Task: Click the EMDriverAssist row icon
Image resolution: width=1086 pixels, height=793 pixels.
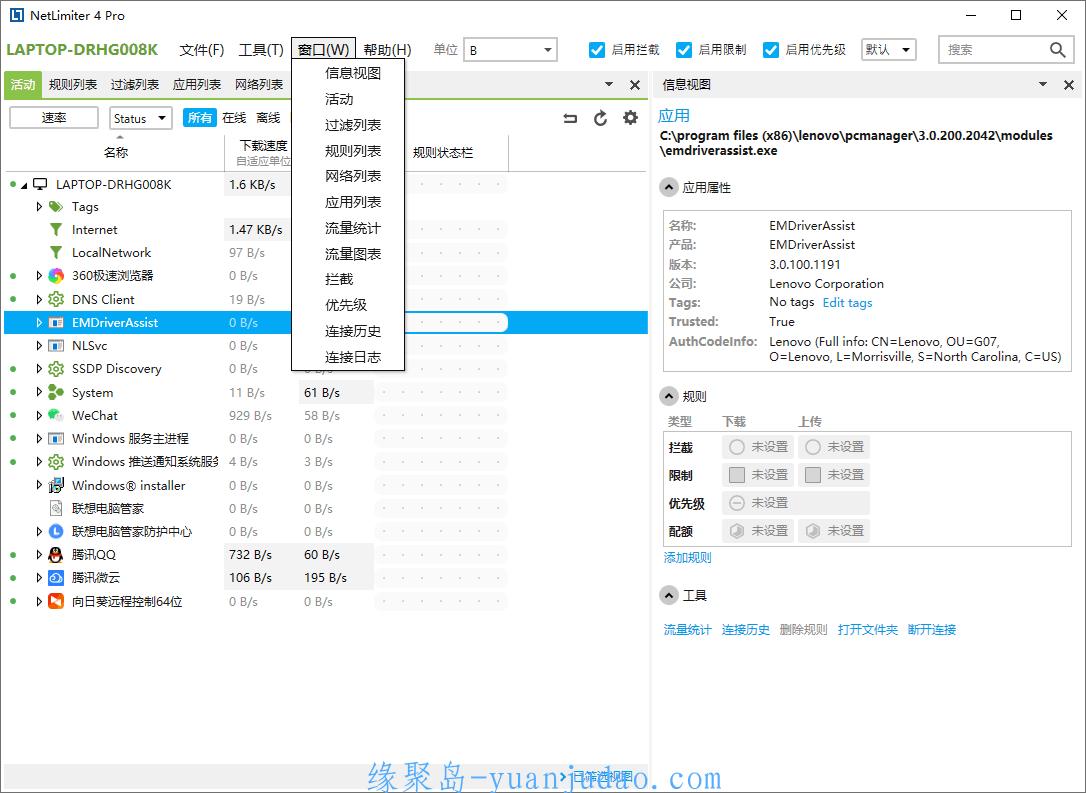Action: click(x=56, y=323)
